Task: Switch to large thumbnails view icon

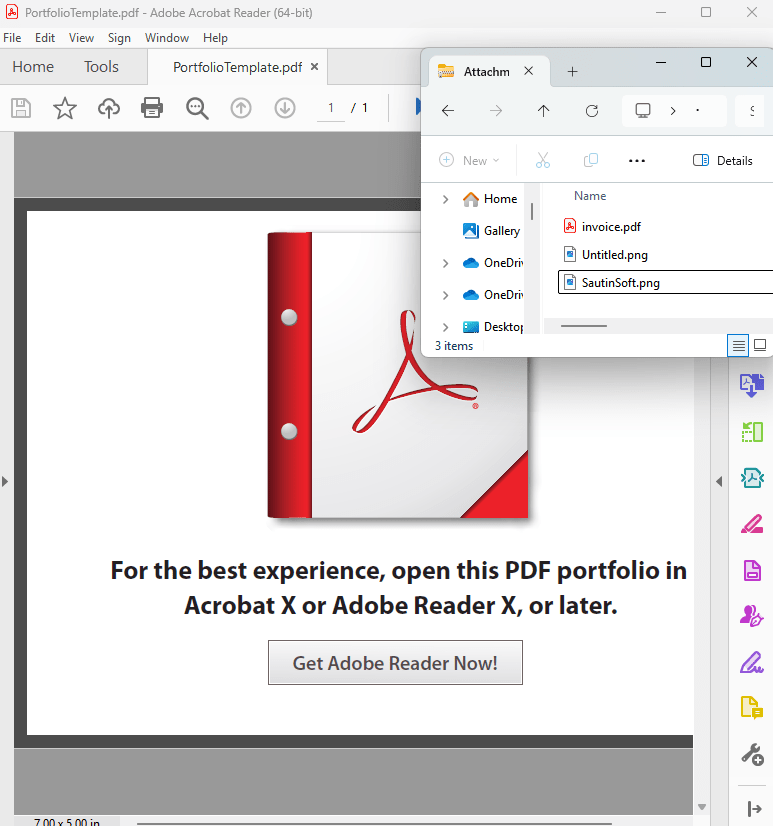Action: click(760, 345)
